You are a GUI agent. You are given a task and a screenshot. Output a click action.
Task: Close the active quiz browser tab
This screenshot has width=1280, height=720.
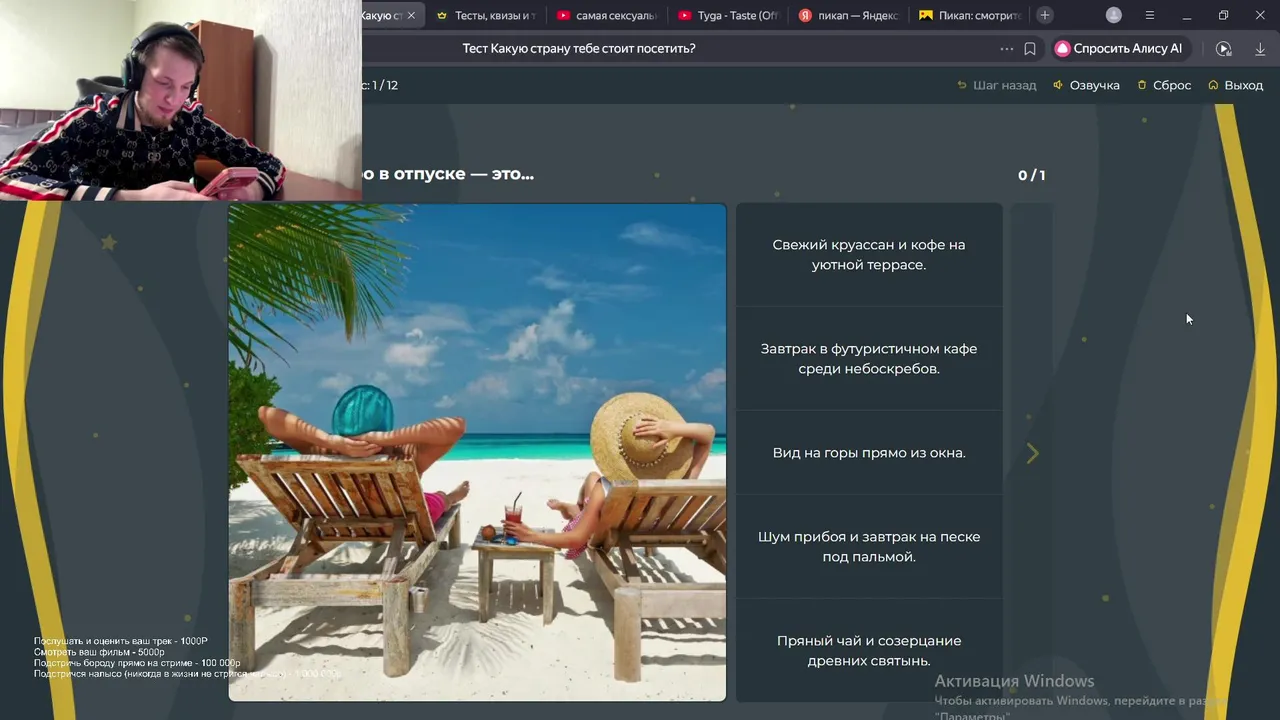click(x=411, y=15)
